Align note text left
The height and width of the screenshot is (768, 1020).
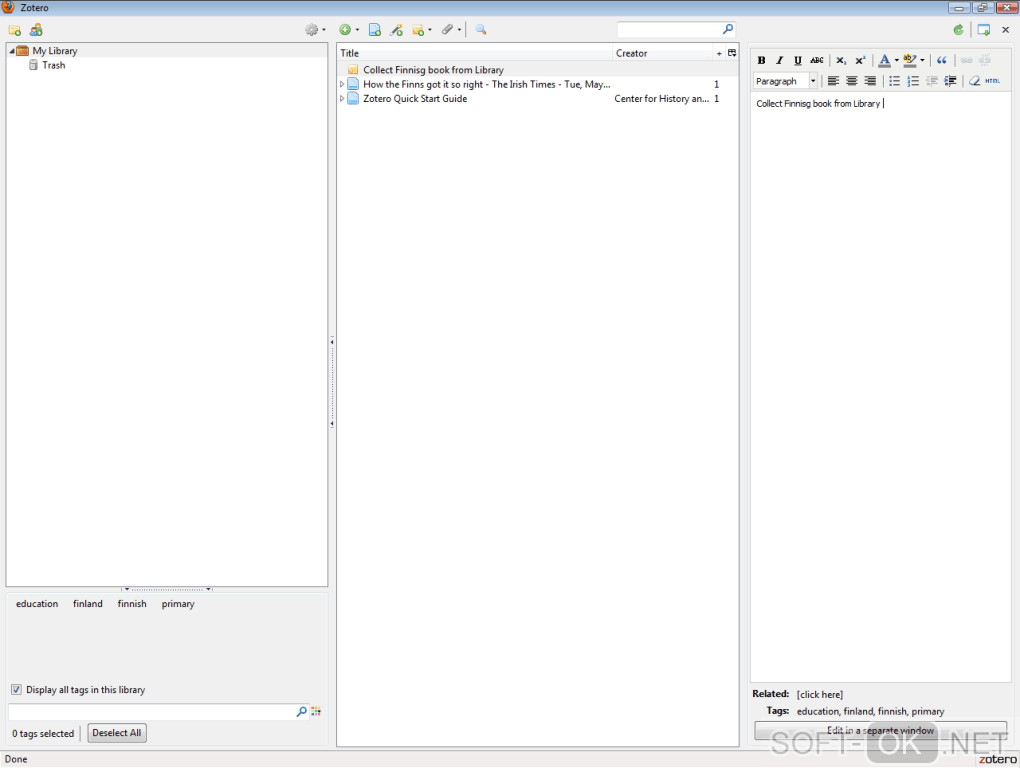(x=833, y=81)
